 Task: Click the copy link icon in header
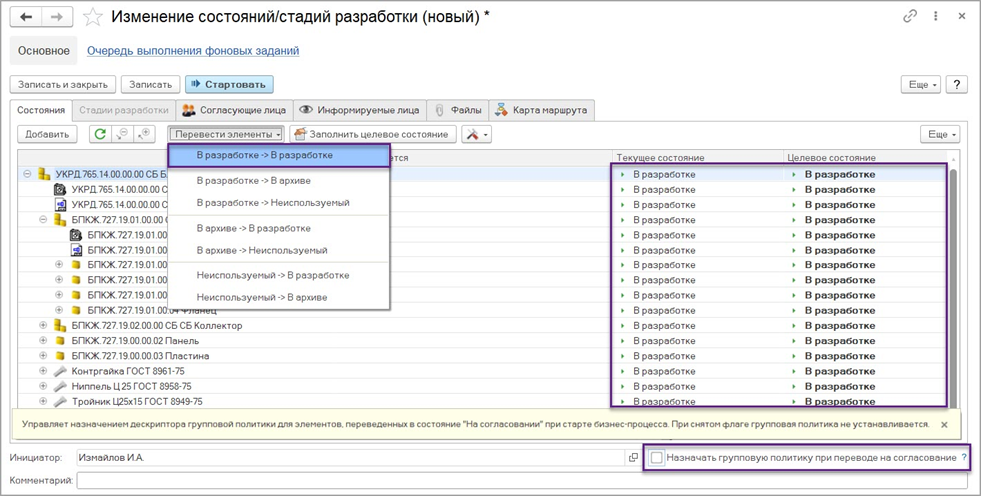point(910,17)
